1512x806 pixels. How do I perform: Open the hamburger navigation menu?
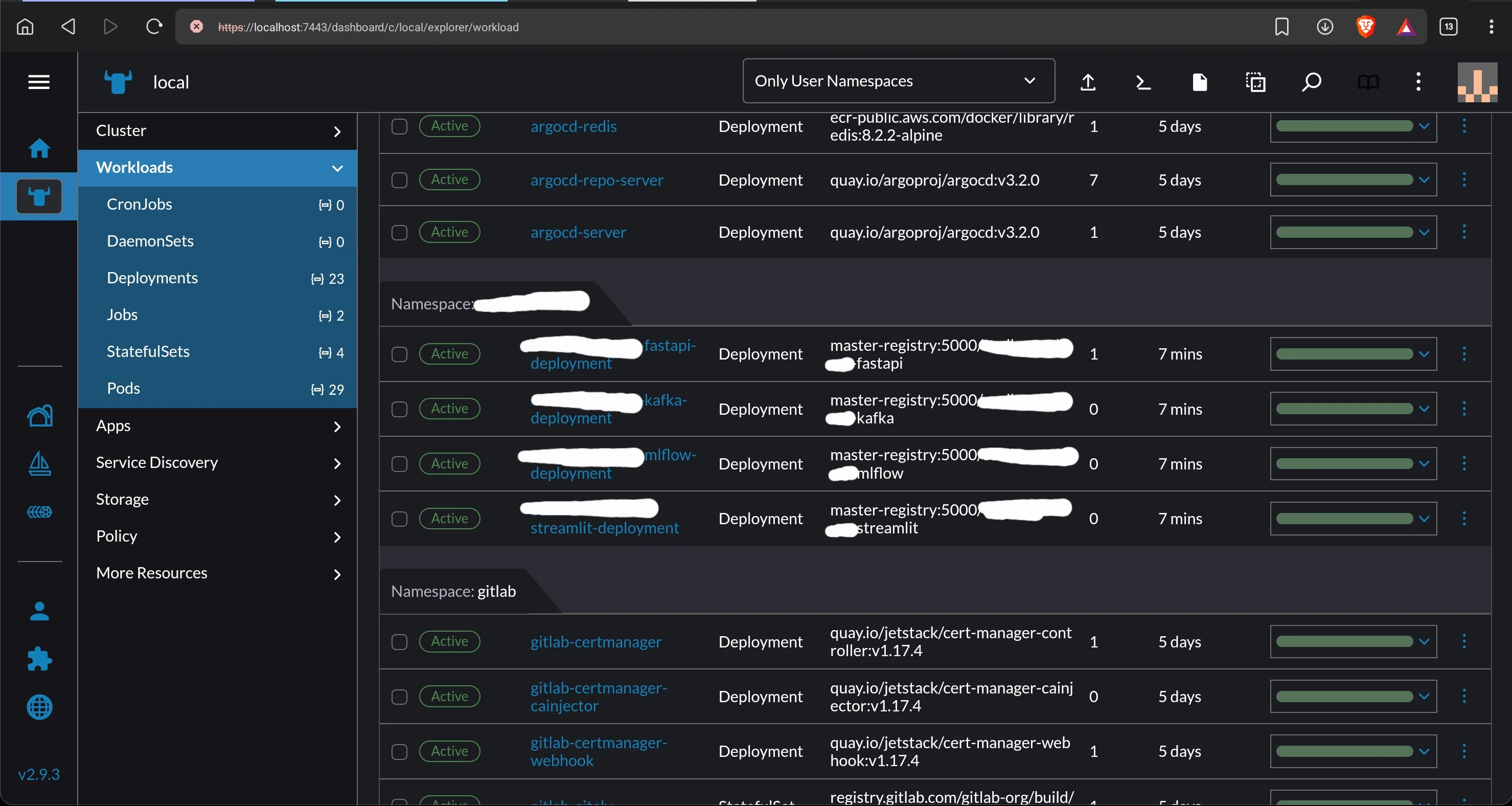pos(39,82)
